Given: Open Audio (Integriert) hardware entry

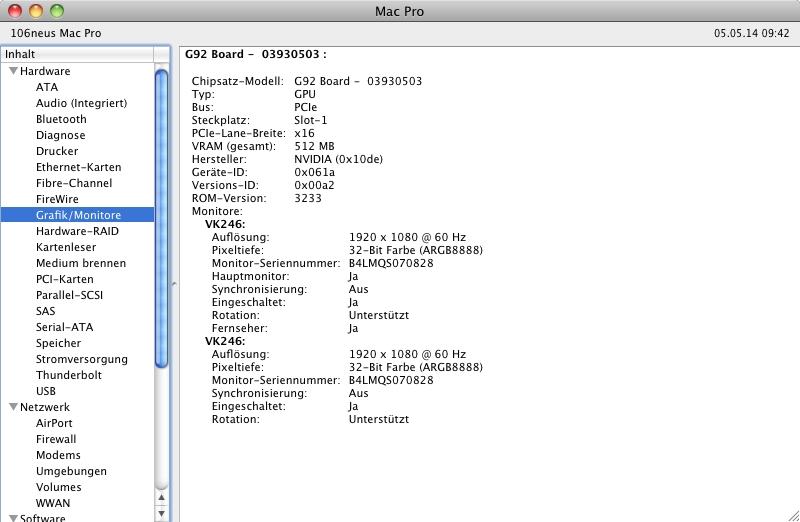Looking at the screenshot, I should click(x=81, y=103).
